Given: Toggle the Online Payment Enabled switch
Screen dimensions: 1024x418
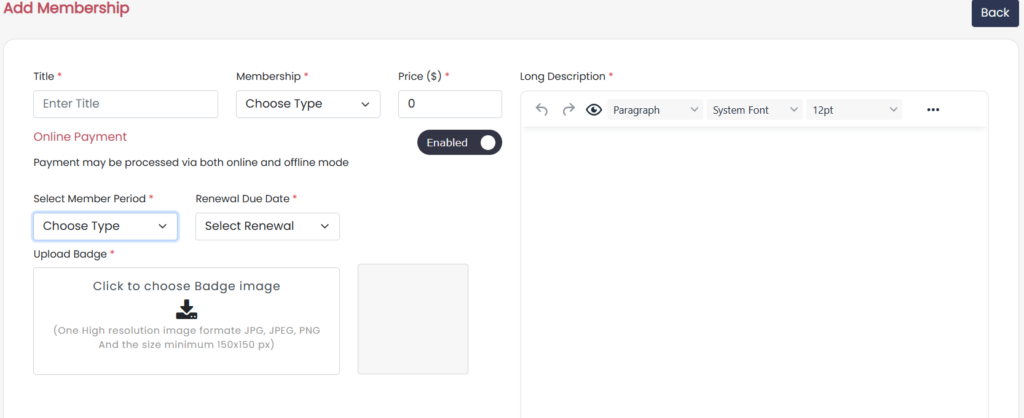Looking at the screenshot, I should 460,142.
